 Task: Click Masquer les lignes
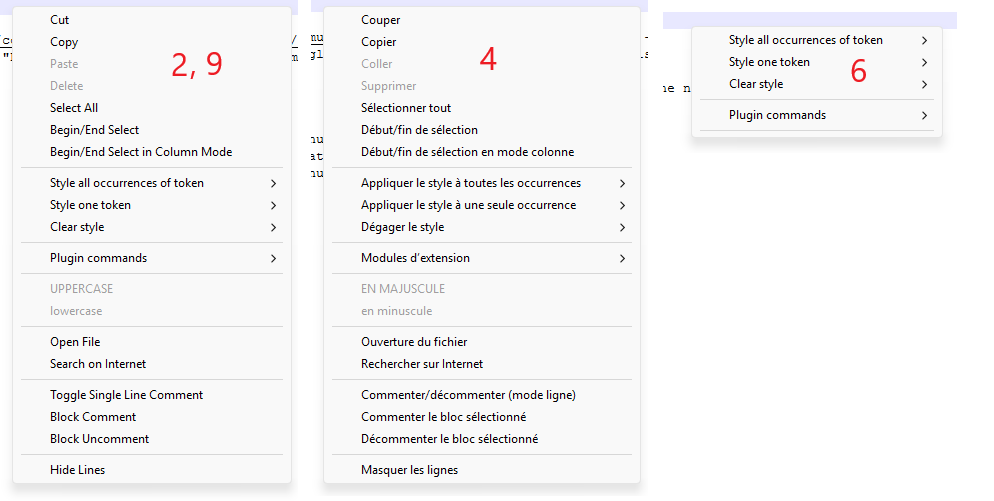(x=409, y=470)
